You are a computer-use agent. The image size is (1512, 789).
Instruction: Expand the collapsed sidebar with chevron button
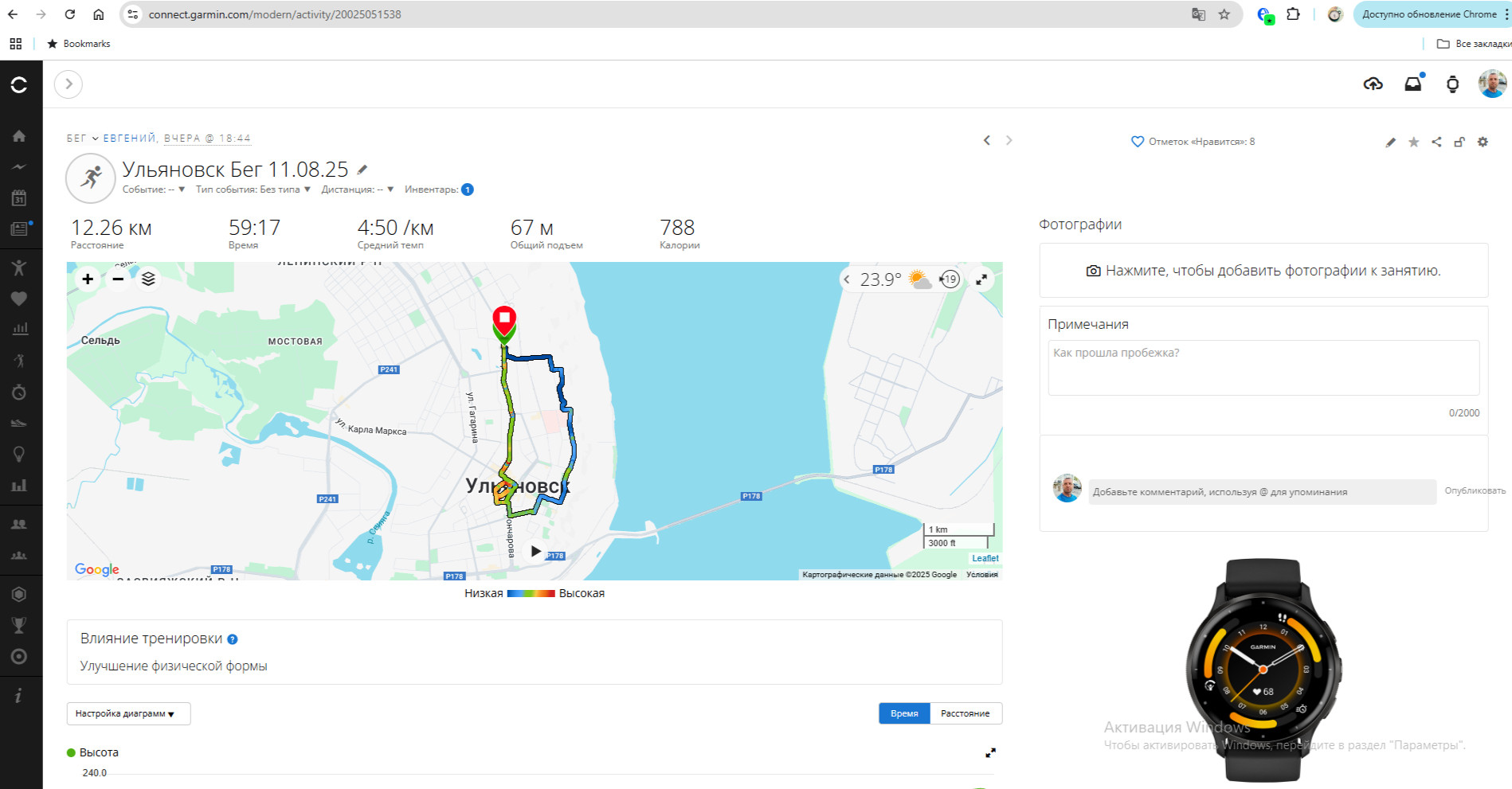pyautogui.click(x=69, y=84)
